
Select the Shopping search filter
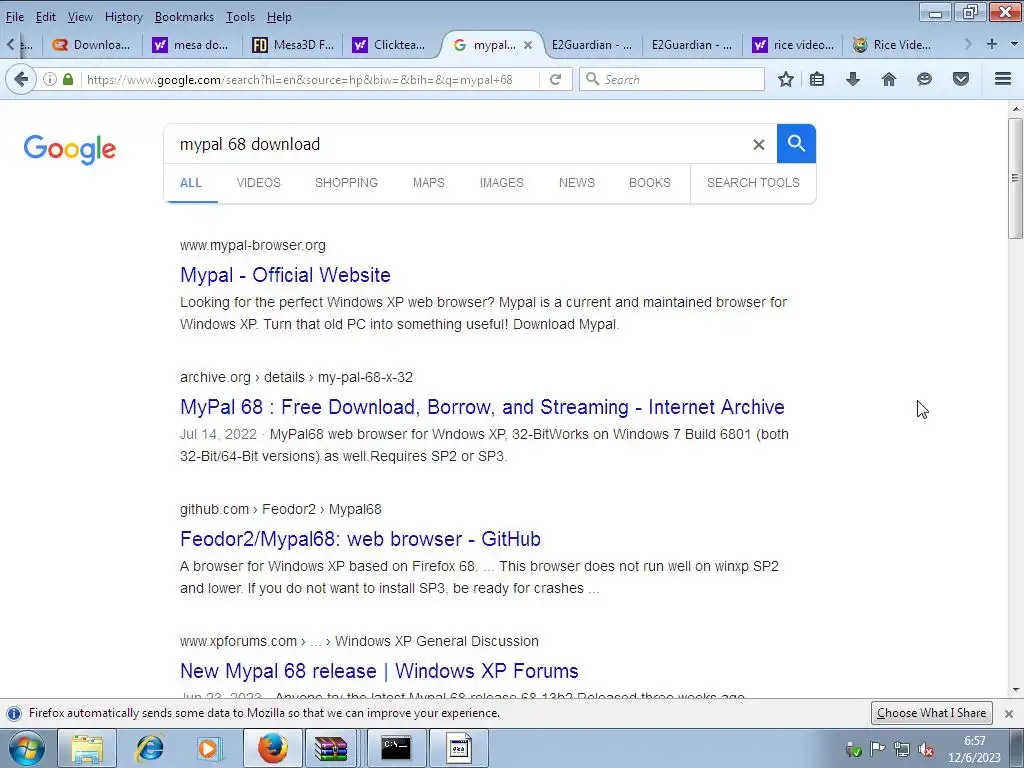click(x=346, y=183)
